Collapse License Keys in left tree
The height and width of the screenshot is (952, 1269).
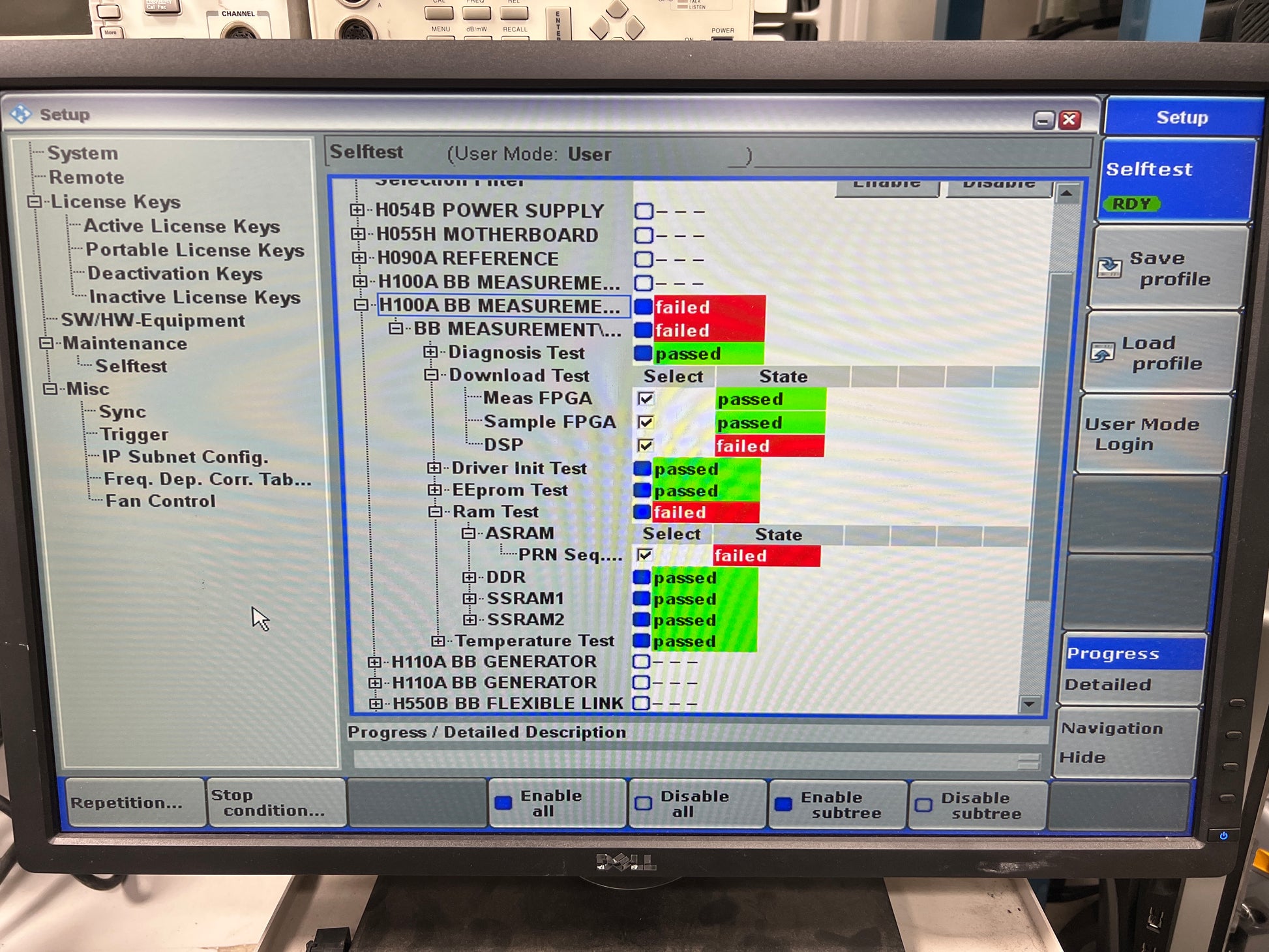pos(35,201)
